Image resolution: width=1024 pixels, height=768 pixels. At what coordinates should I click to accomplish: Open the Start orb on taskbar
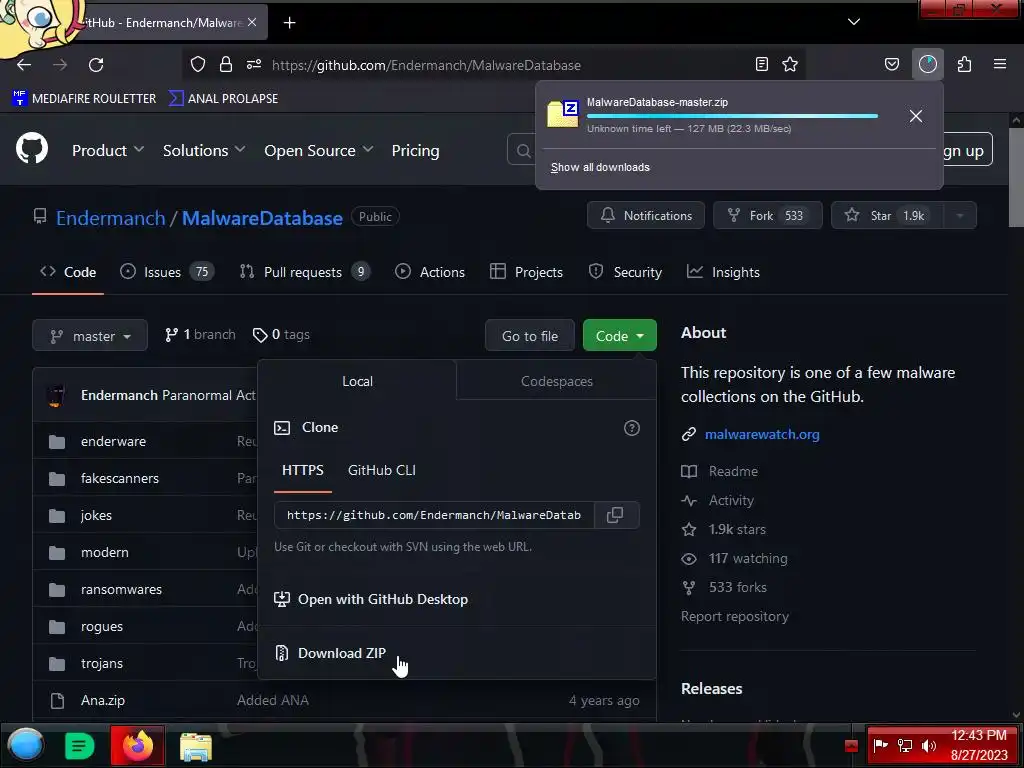pyautogui.click(x=25, y=745)
